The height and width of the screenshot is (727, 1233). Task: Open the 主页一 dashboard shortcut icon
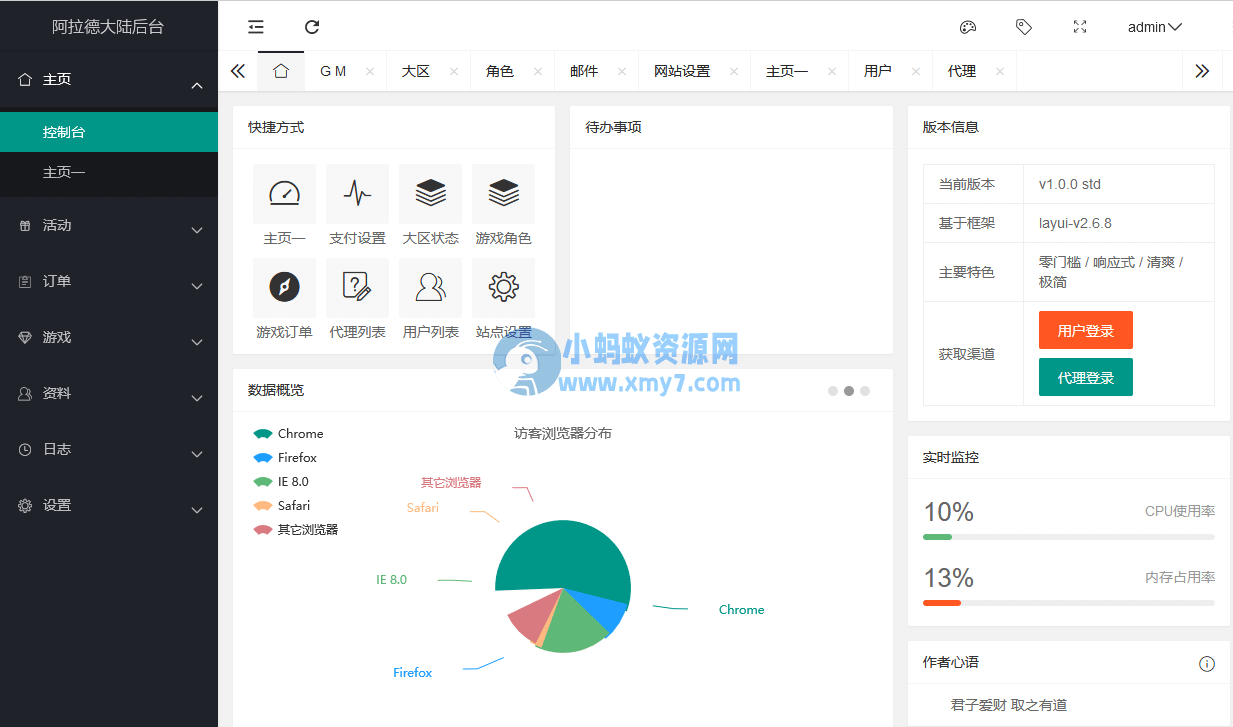pos(284,194)
